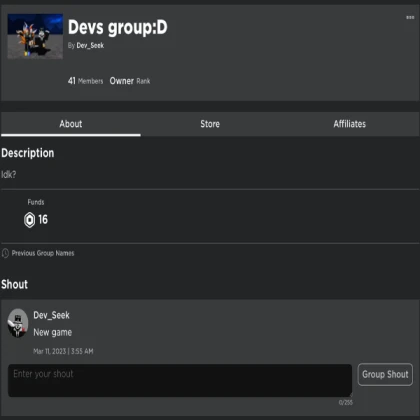Click the Funds label
This screenshot has height=420, width=420.
point(36,202)
